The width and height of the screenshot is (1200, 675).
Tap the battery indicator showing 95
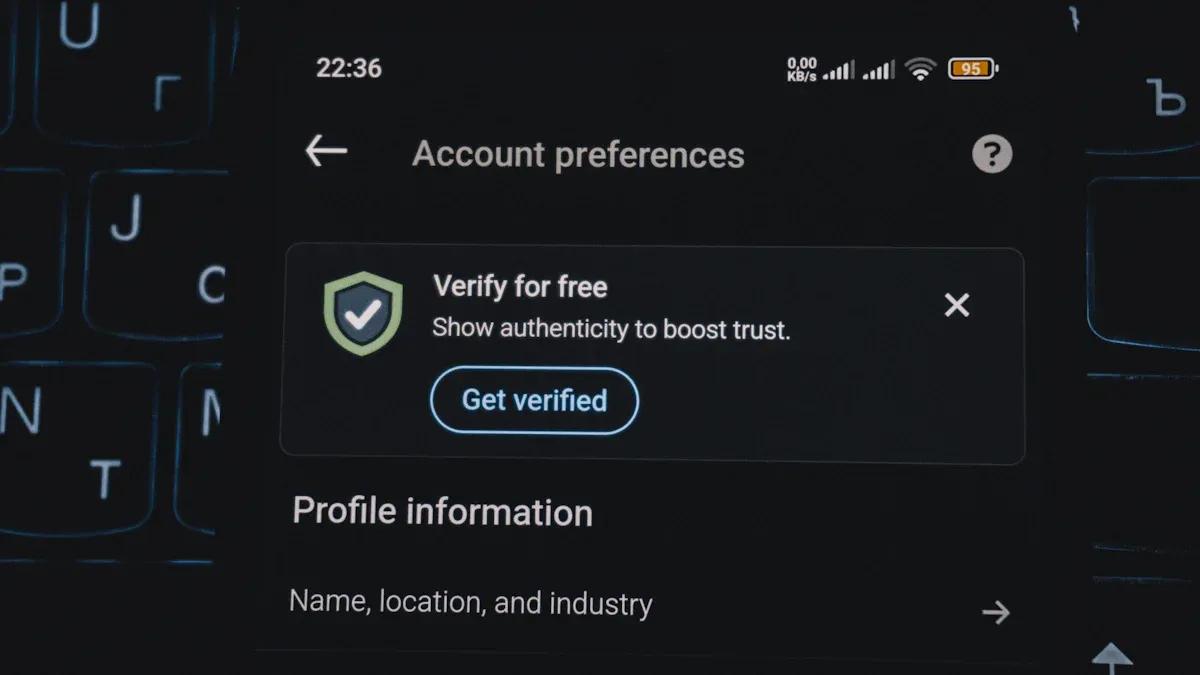tap(972, 69)
